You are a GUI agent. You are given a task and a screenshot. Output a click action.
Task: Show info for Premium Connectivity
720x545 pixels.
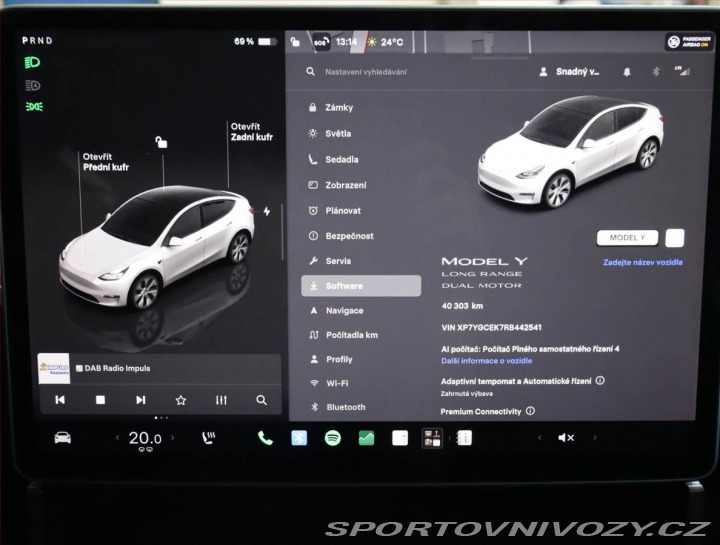coord(530,411)
